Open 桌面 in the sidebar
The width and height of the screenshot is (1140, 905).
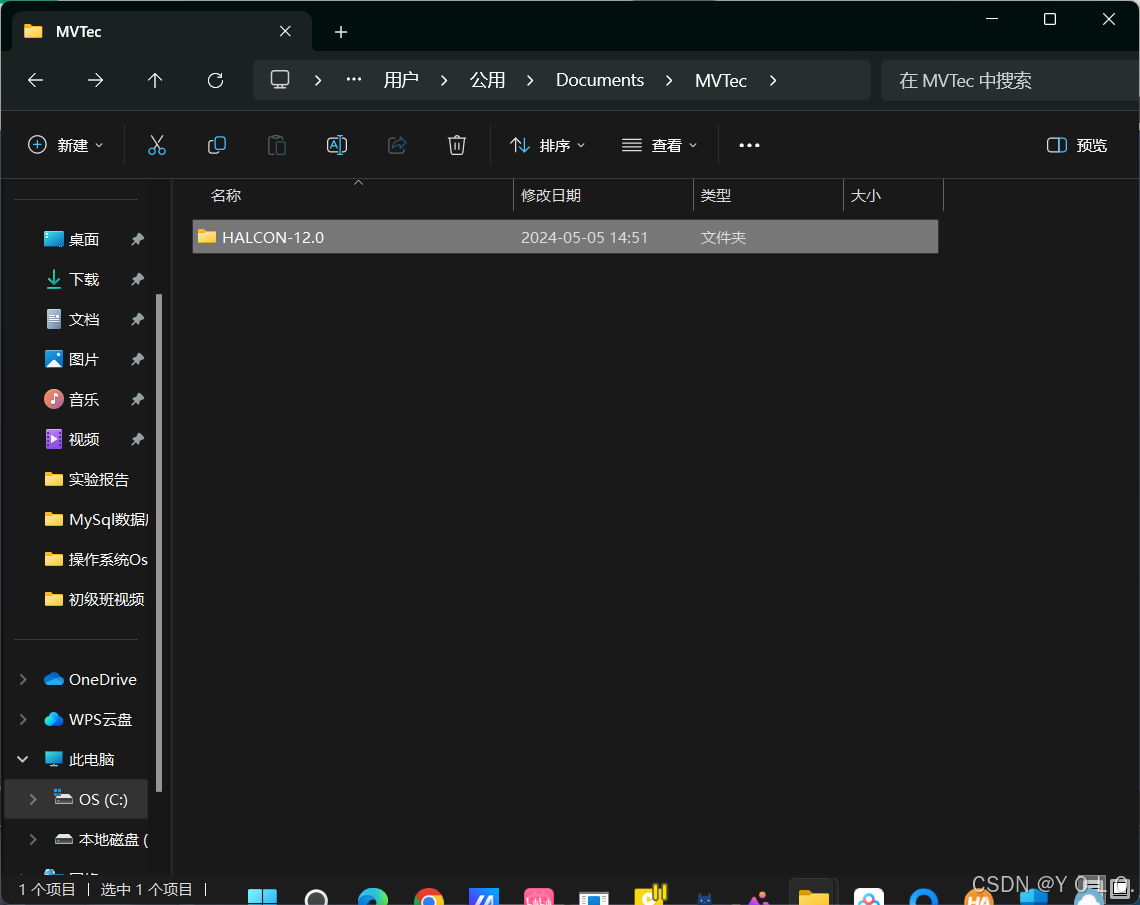(83, 239)
